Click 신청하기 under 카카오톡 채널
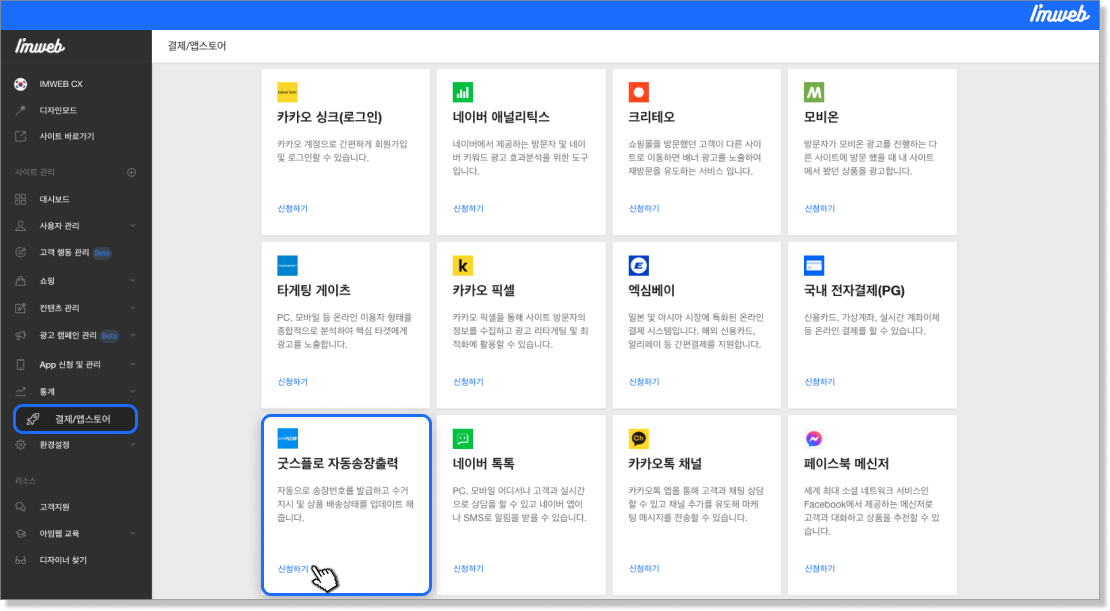This screenshot has width=1110, height=611. tap(643, 569)
